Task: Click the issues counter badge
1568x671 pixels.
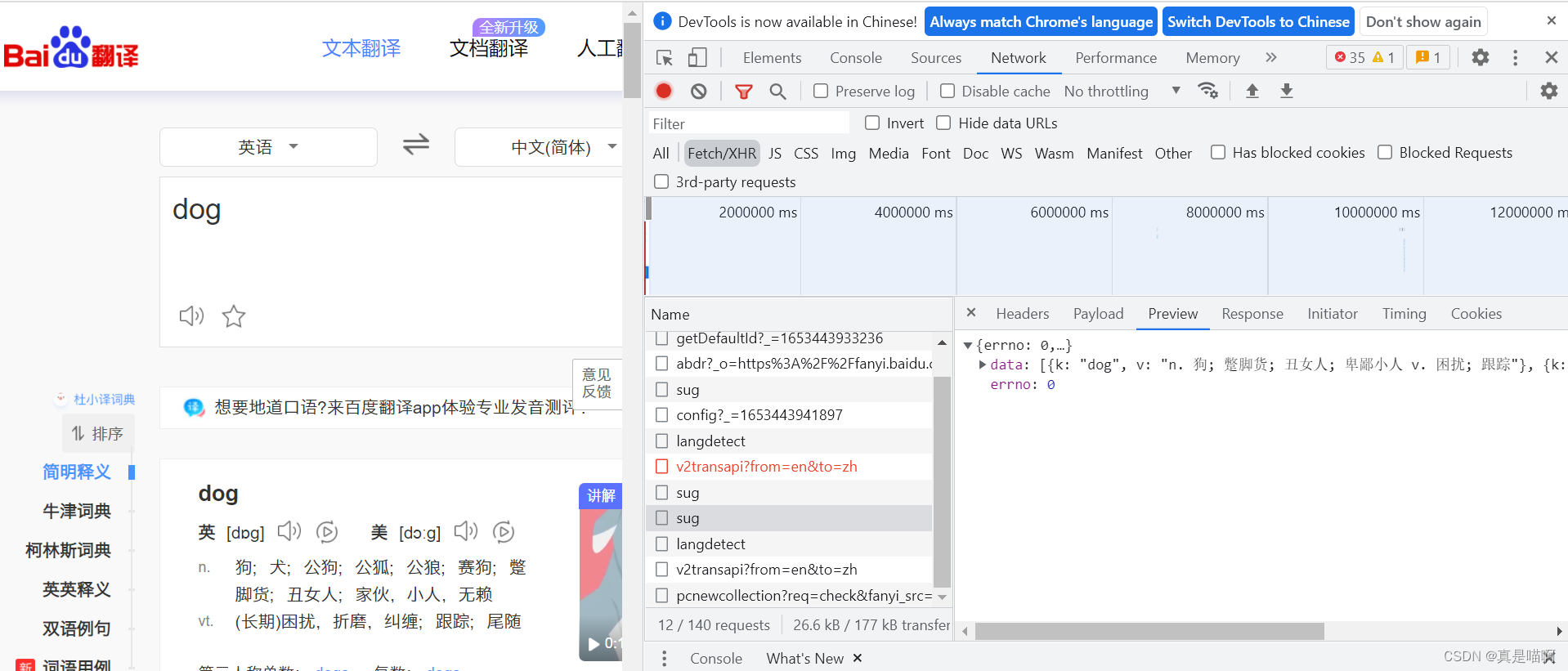Action: [x=1428, y=57]
